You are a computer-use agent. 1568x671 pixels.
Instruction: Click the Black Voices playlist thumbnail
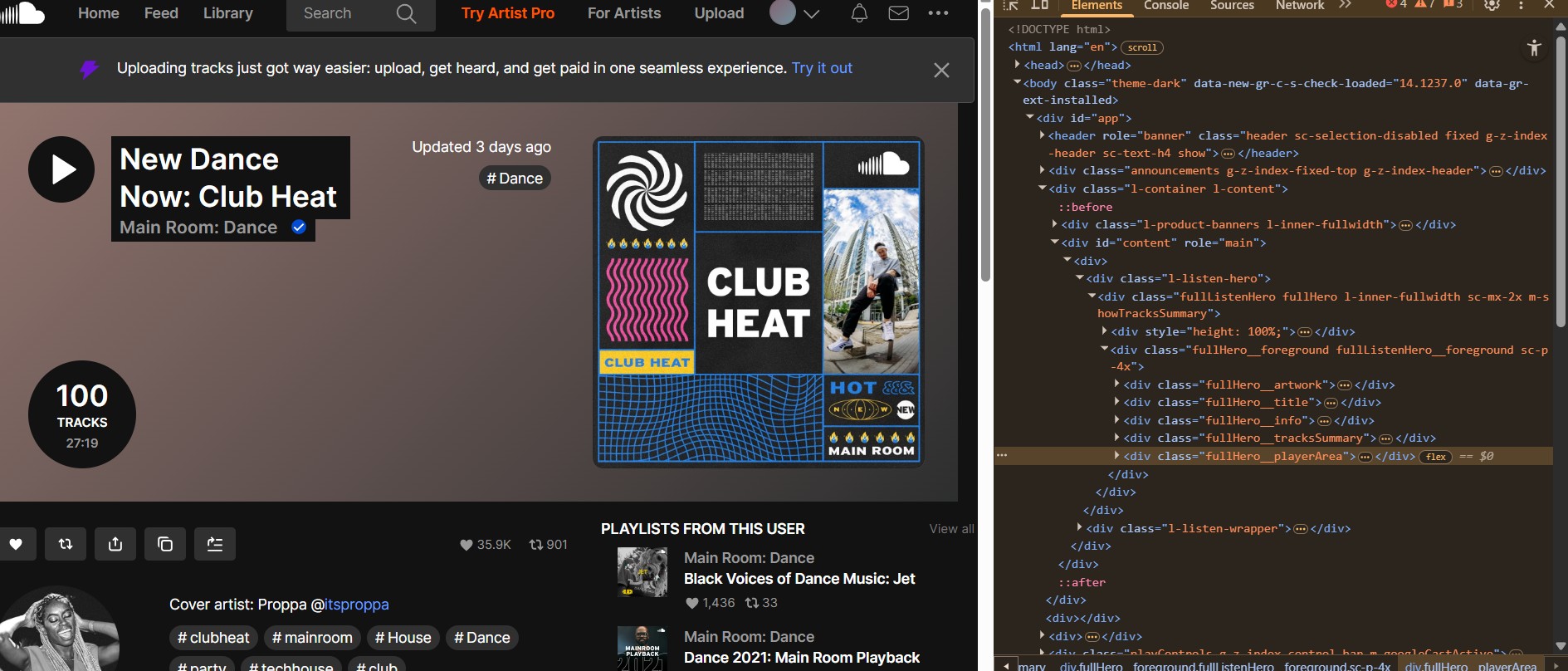click(642, 572)
